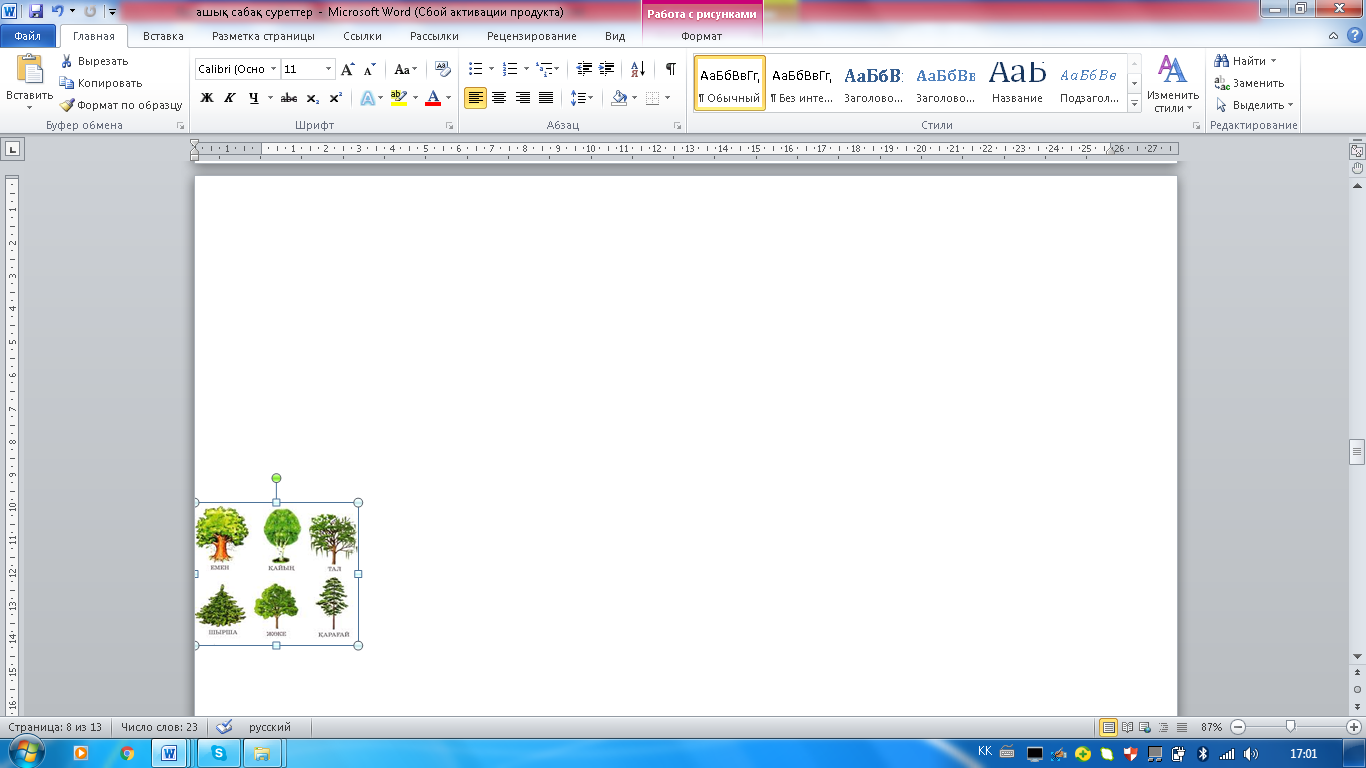Shrink font size with the smaller A icon

369,69
